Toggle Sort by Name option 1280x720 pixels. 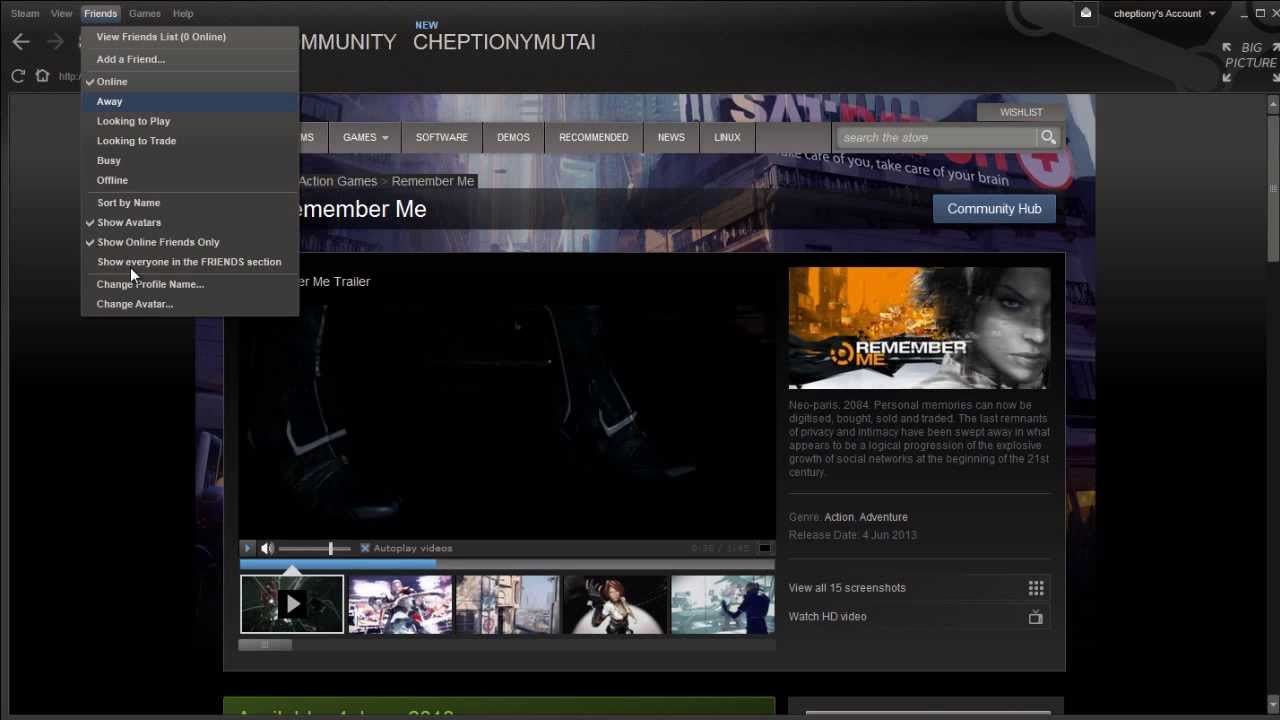pos(190,202)
